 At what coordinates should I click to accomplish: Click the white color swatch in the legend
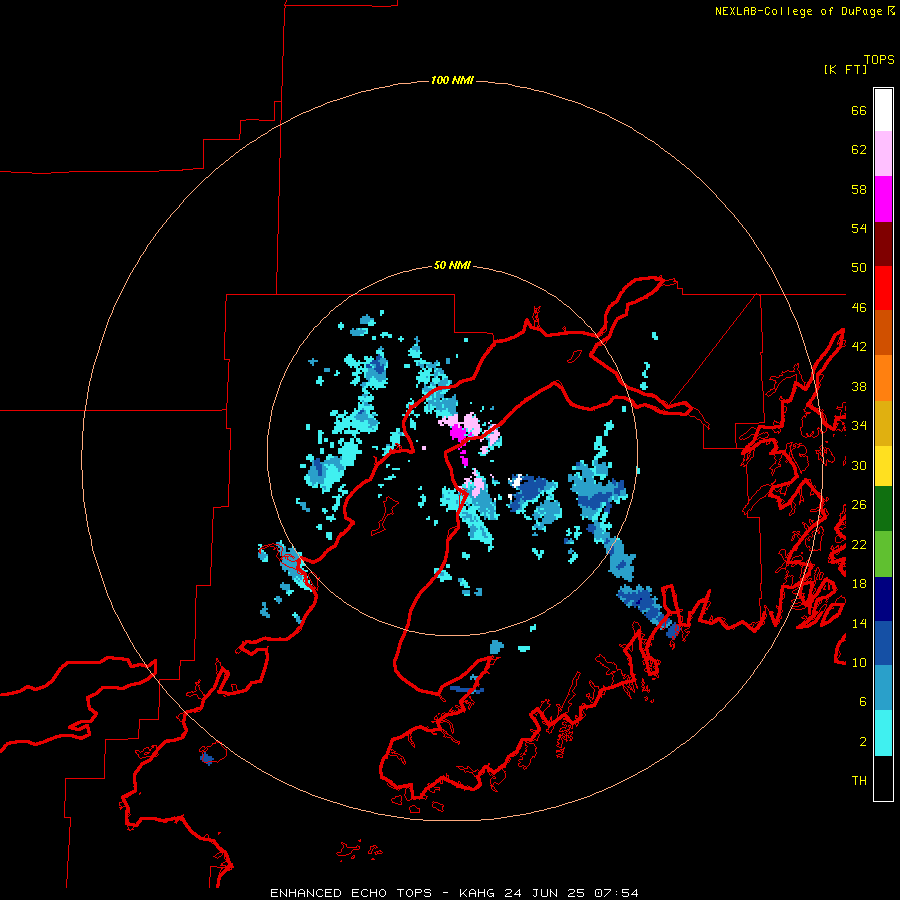pos(883,110)
